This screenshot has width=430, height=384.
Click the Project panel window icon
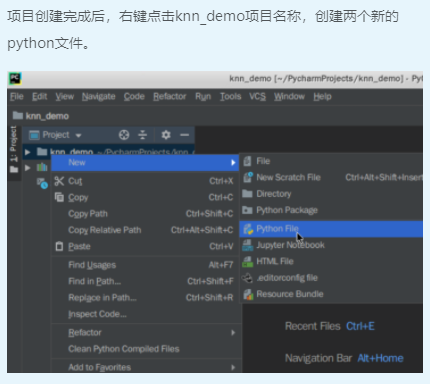click(x=34, y=135)
